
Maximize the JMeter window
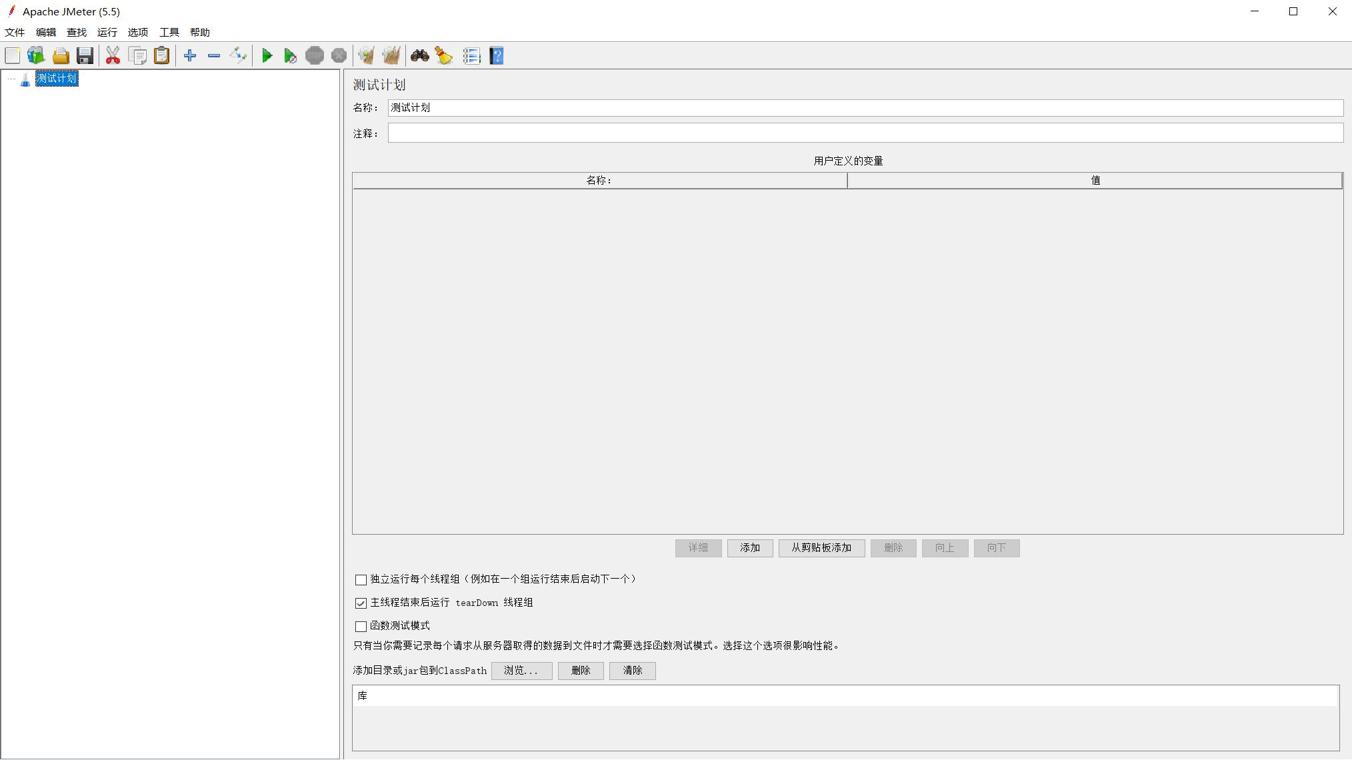[1293, 11]
